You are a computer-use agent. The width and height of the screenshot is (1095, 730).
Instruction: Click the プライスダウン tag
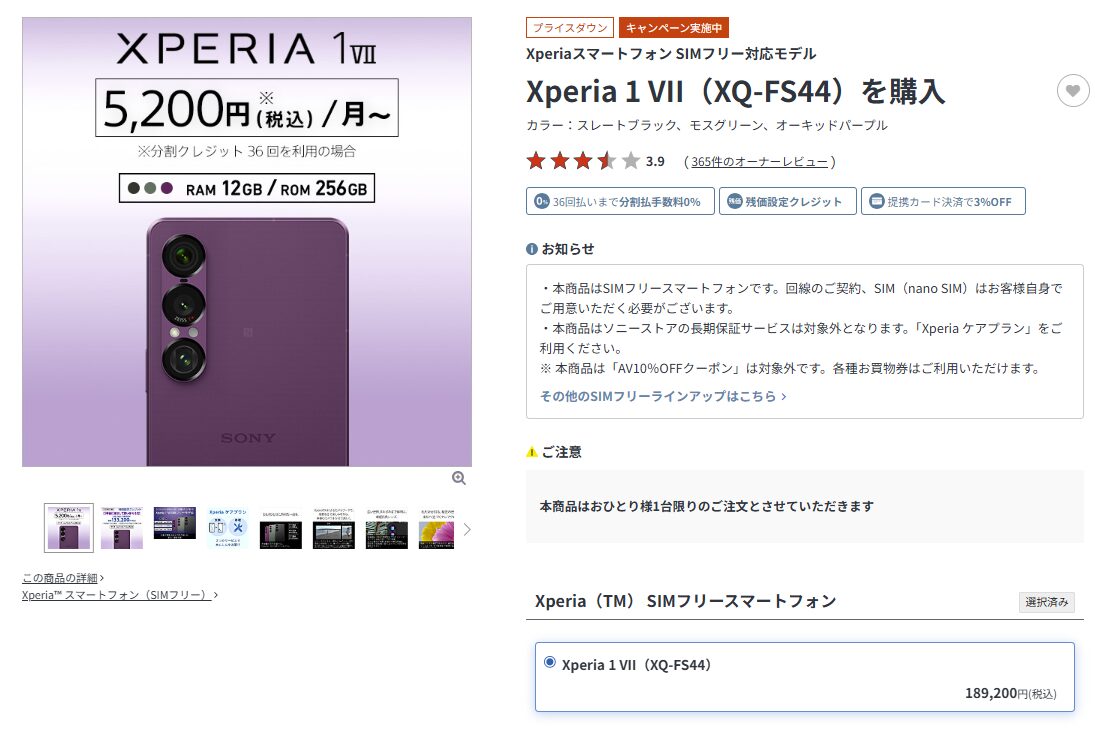[570, 28]
